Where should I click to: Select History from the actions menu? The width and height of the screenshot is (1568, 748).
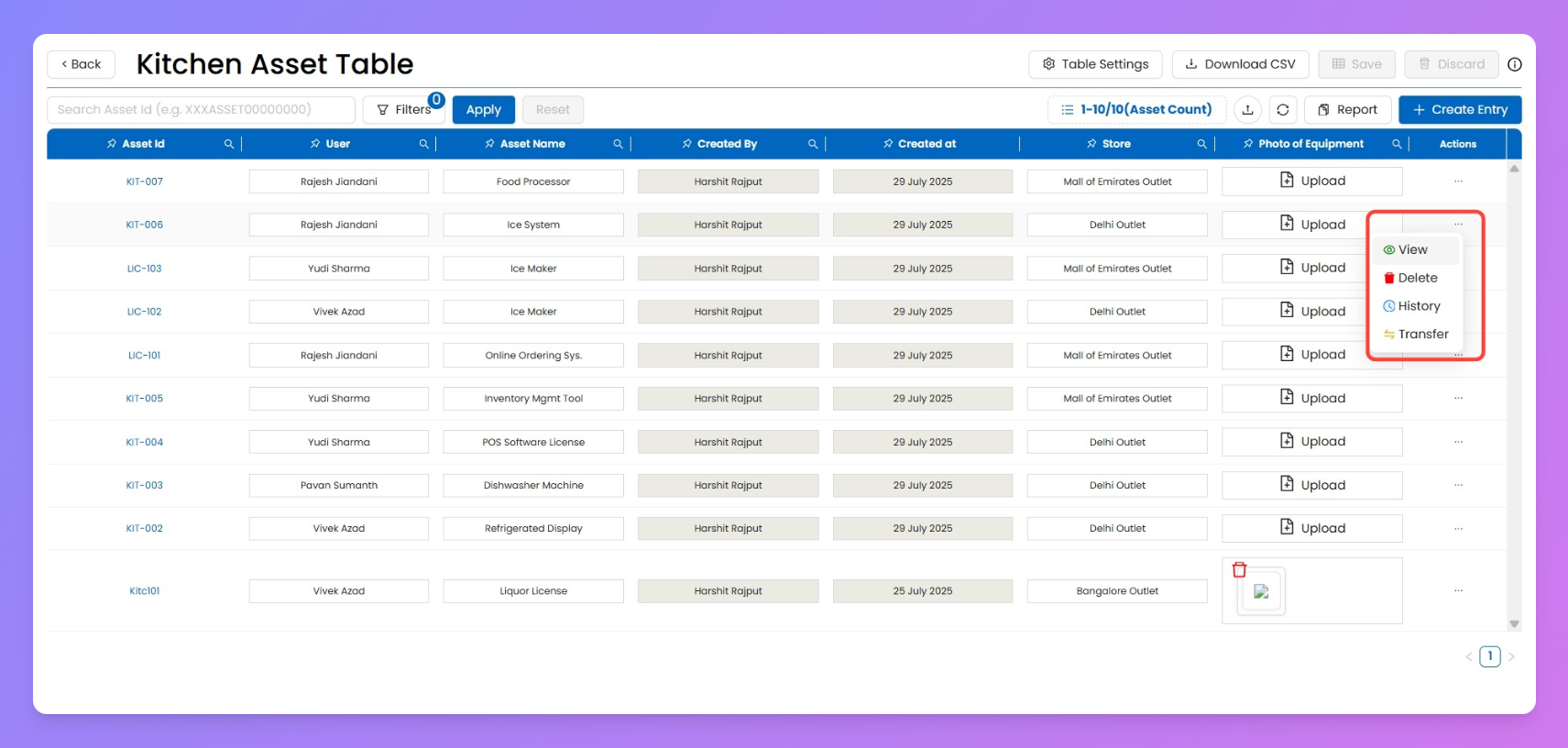coord(1419,306)
